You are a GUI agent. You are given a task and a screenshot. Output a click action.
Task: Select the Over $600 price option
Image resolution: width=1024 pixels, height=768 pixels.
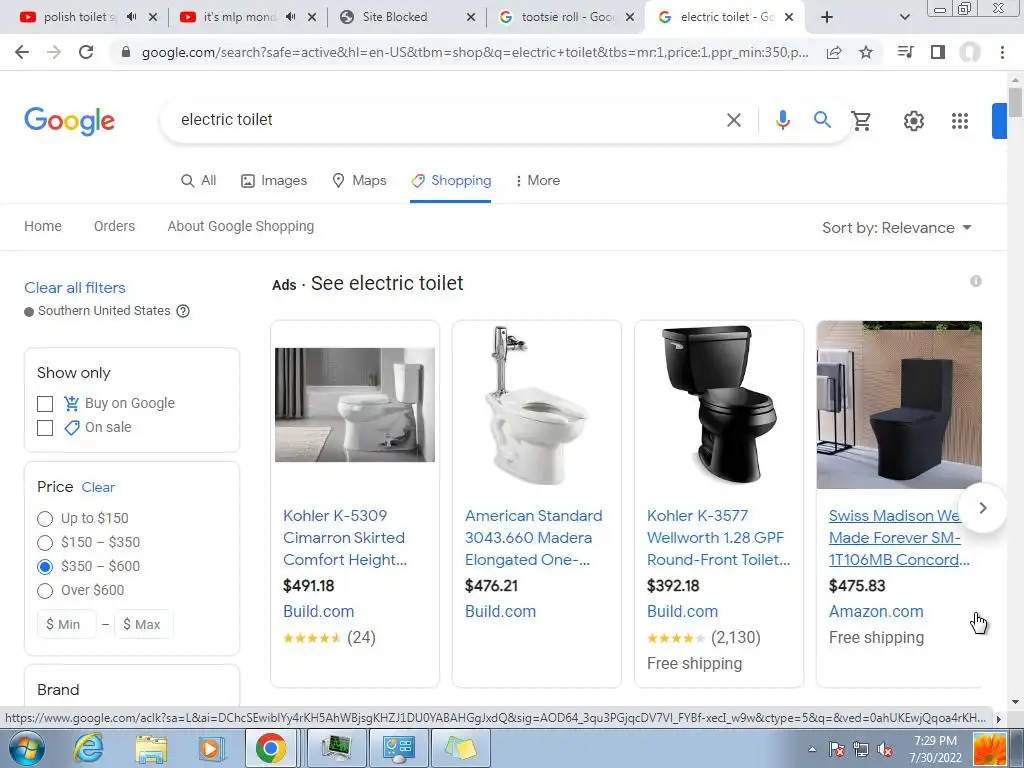(45, 590)
